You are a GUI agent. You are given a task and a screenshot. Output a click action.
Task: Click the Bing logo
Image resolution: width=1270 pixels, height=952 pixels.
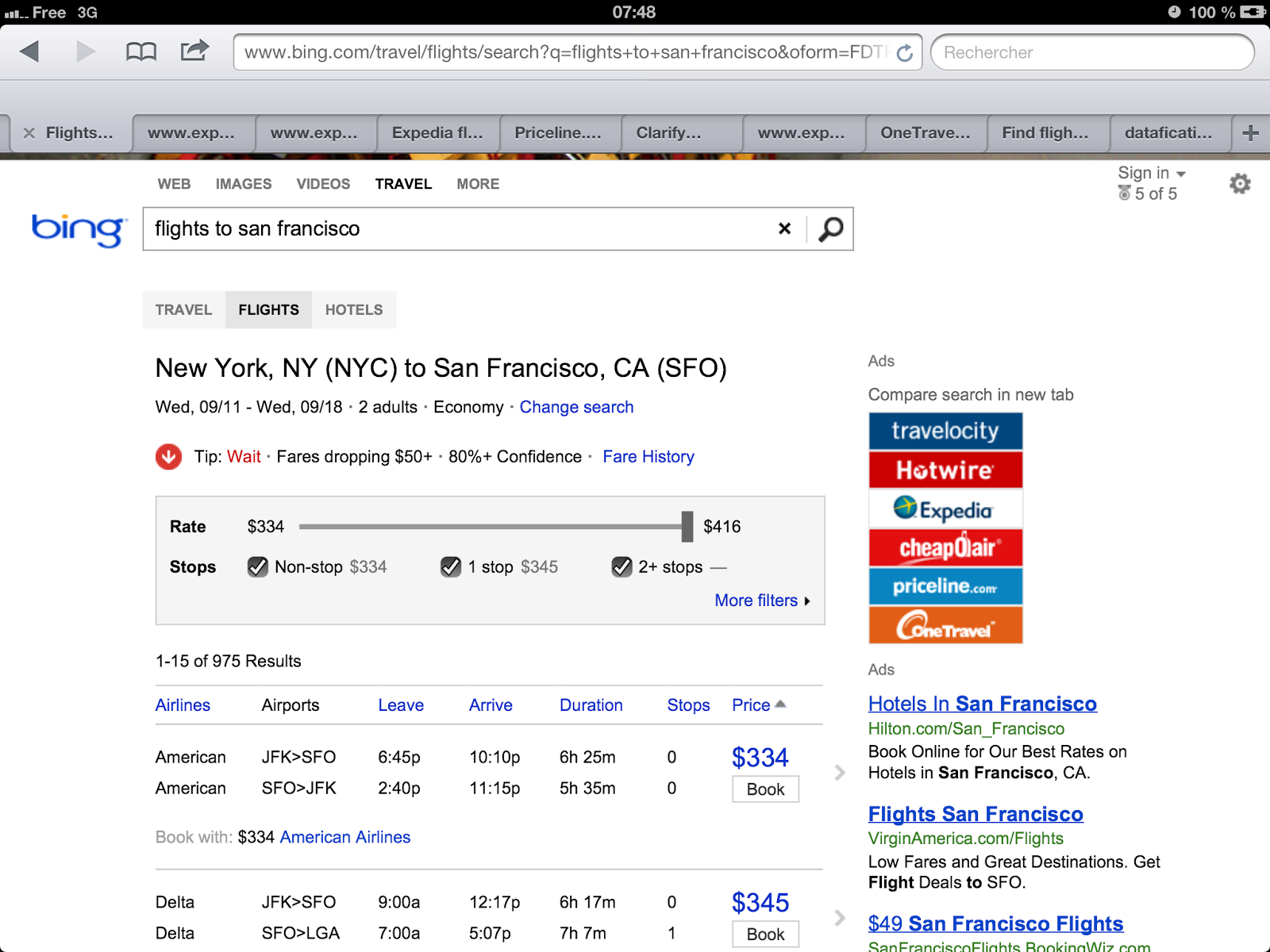point(79,229)
